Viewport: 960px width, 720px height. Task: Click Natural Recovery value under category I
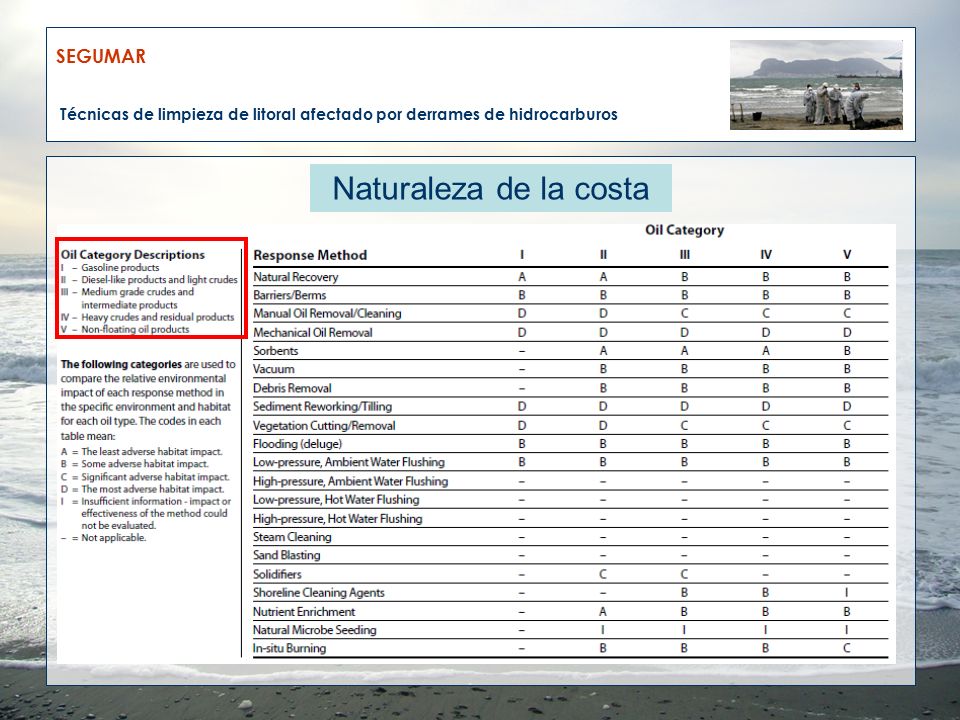pyautogui.click(x=522, y=277)
